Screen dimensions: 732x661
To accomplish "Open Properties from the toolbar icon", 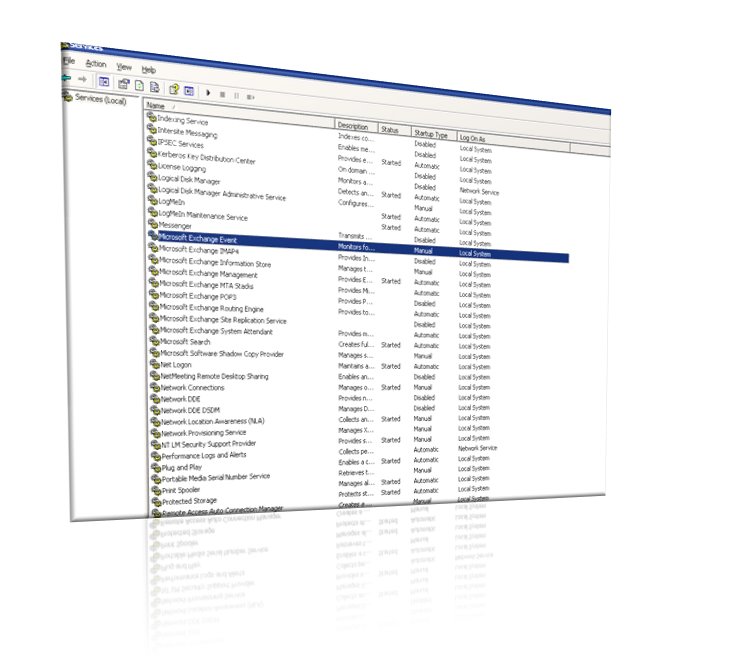I will (123, 84).
